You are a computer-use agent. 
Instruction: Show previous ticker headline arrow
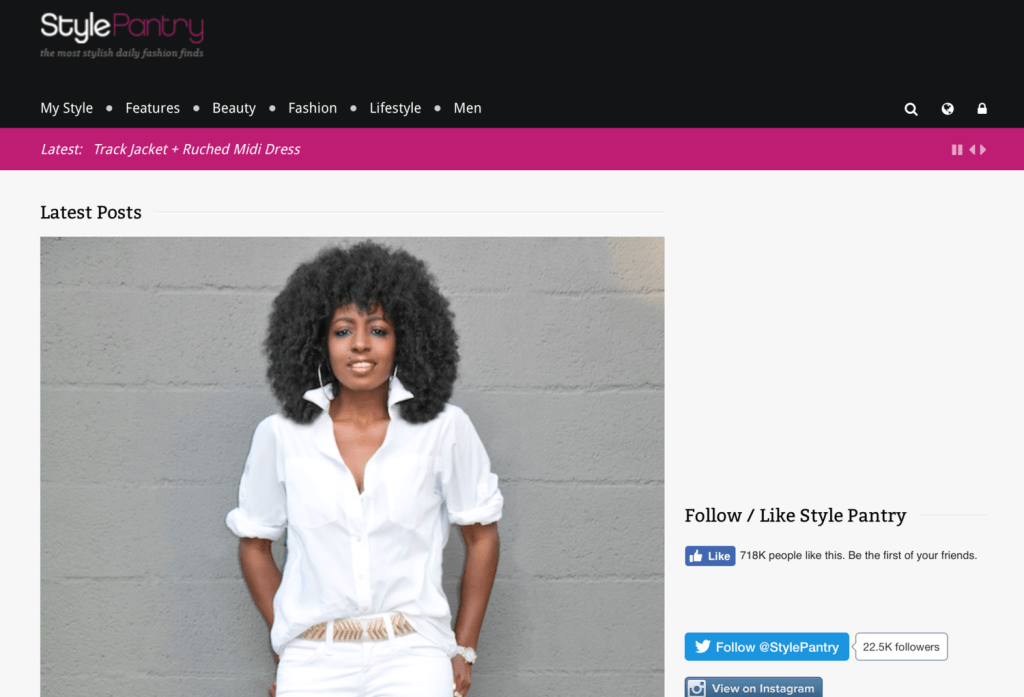point(972,150)
